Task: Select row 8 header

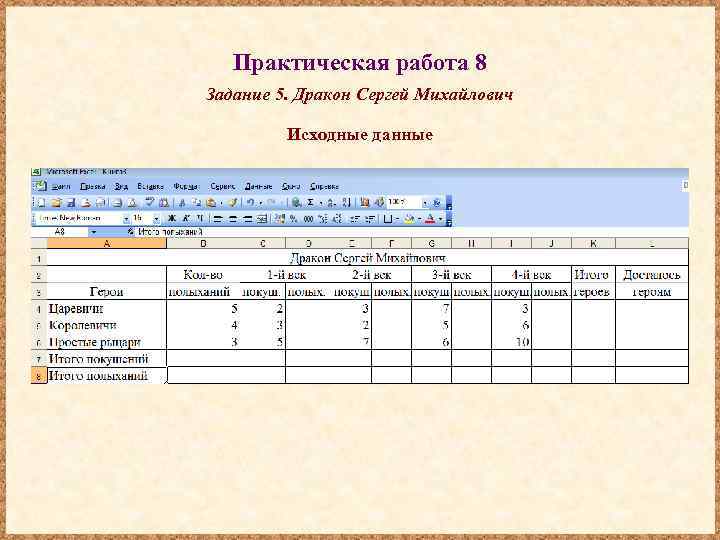Action: coord(39,376)
